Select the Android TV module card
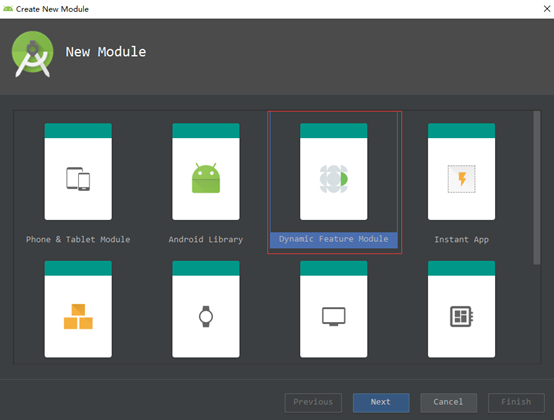Screen dimensions: 554x420 [x=334, y=309]
